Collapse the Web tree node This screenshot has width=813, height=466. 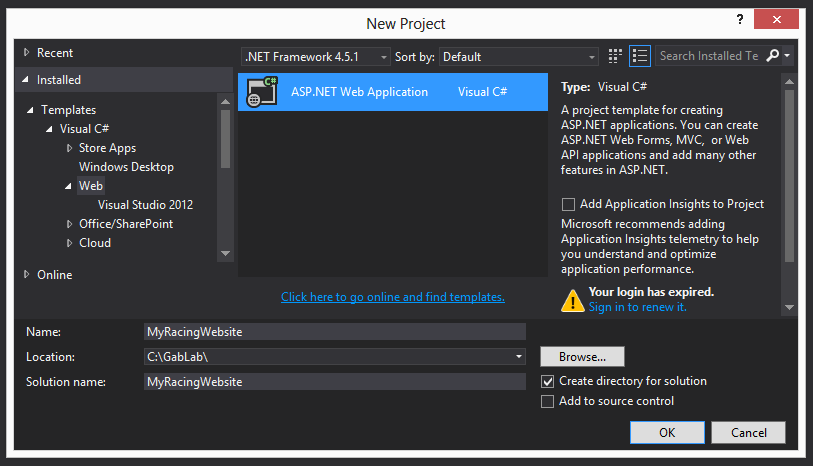pyautogui.click(x=68, y=186)
